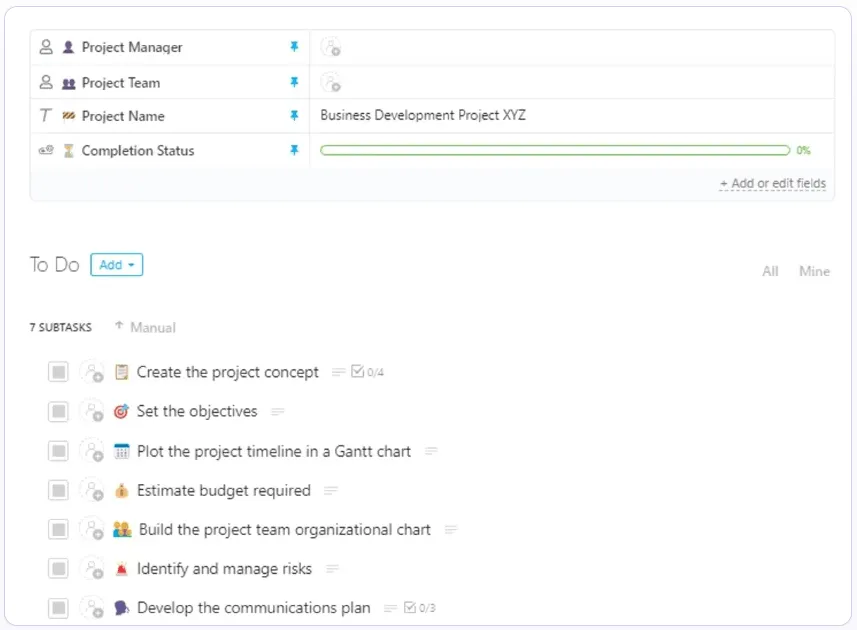Open description icon for Develop the communications plan
The width and height of the screenshot is (857, 630).
pos(390,608)
